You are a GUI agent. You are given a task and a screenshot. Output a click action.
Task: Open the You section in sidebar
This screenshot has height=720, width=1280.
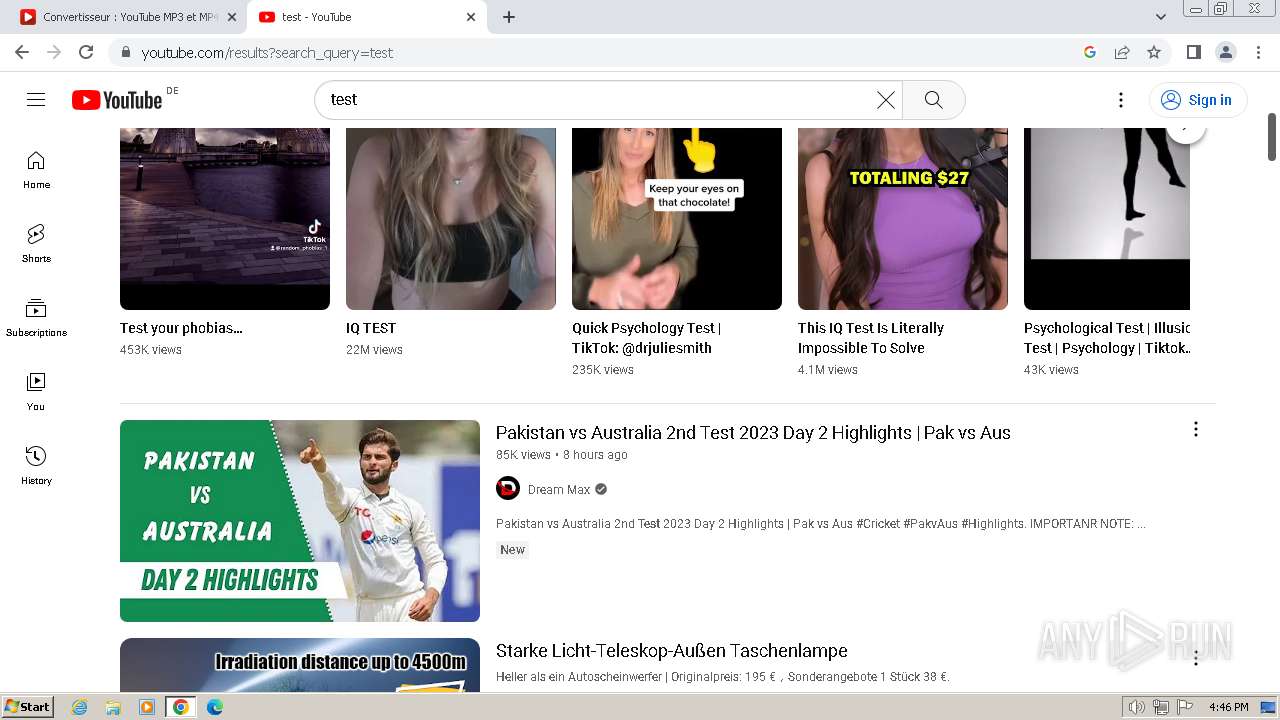click(36, 392)
